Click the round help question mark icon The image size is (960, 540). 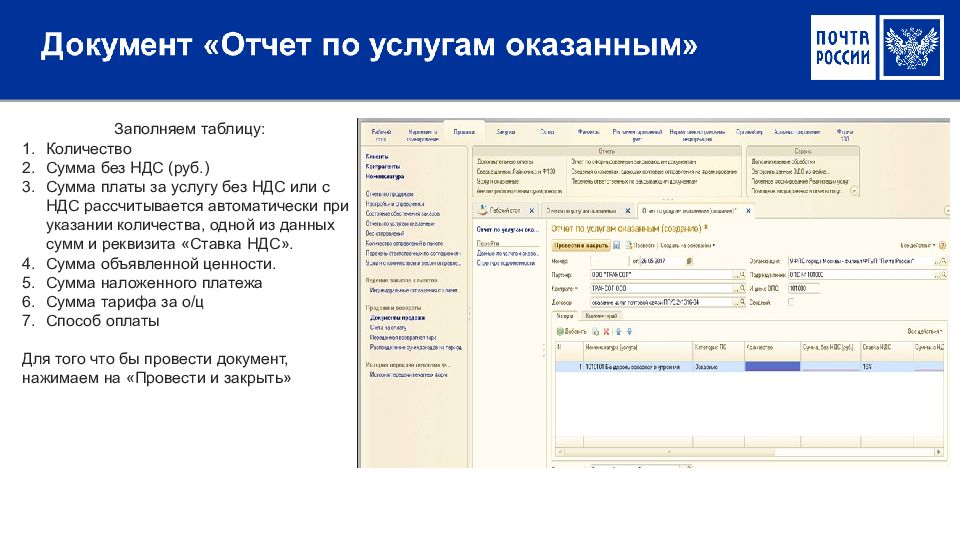(x=943, y=246)
